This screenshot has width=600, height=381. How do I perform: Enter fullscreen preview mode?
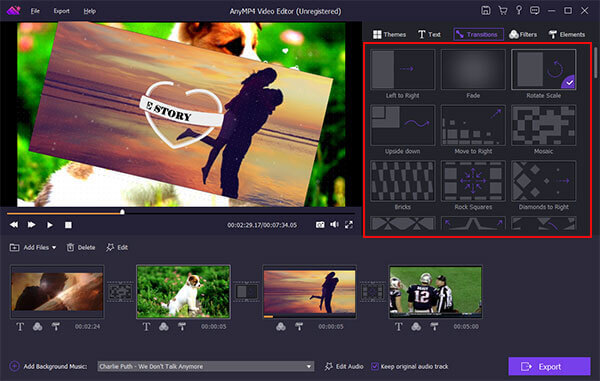pyautogui.click(x=349, y=225)
